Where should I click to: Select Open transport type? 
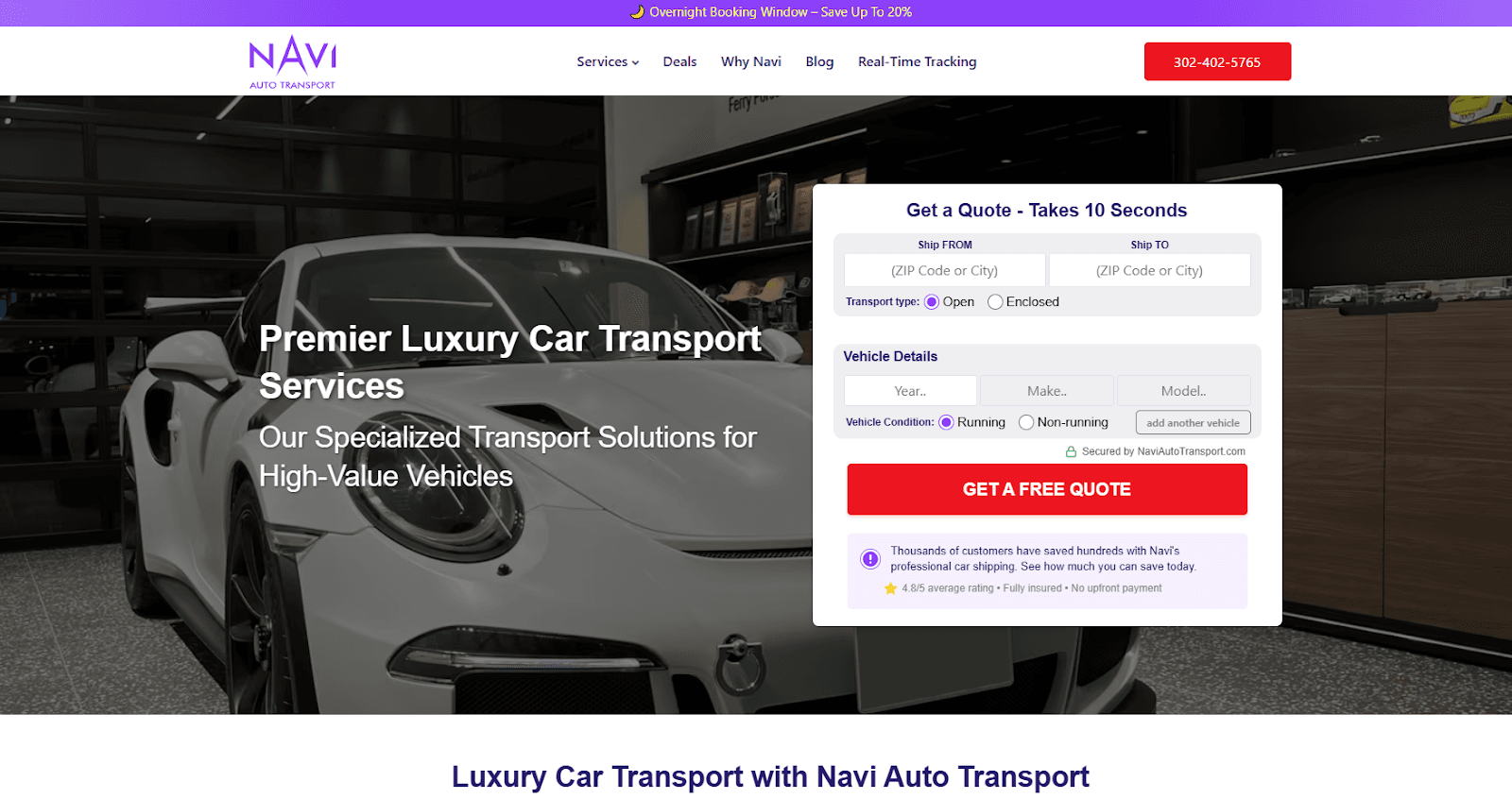pyautogui.click(x=932, y=302)
